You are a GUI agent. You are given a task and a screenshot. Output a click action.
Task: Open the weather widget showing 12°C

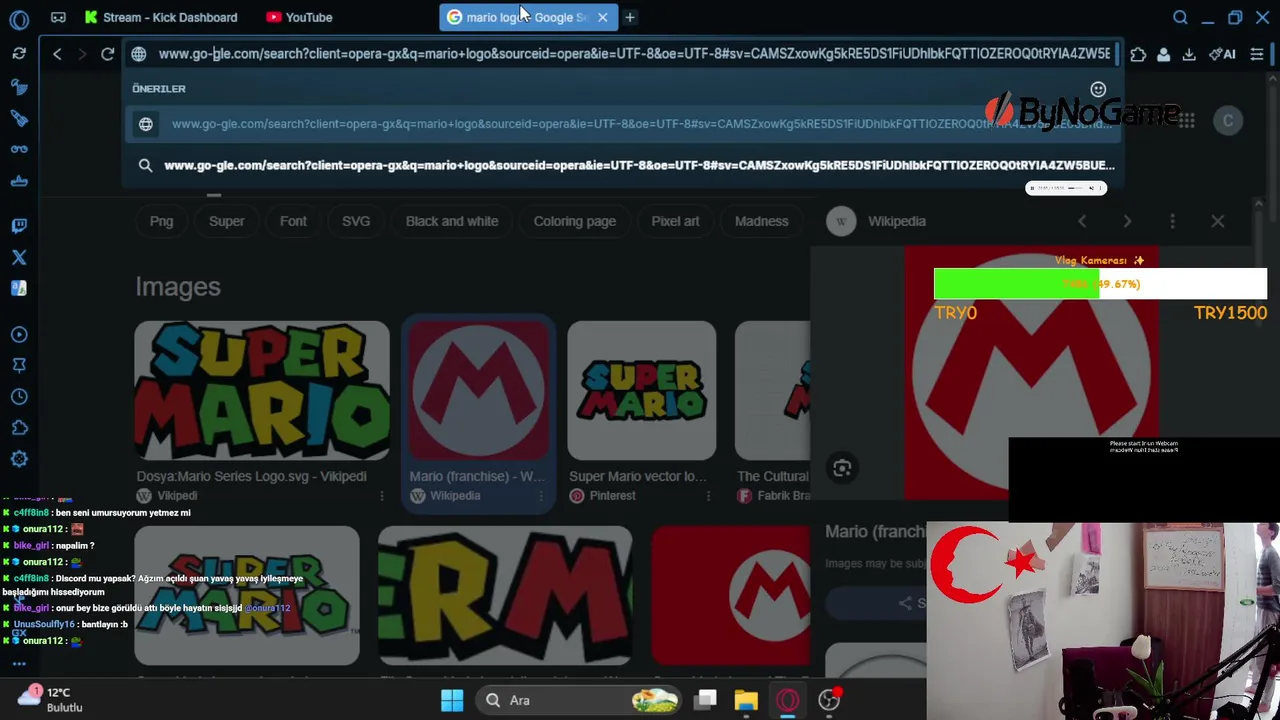52,699
